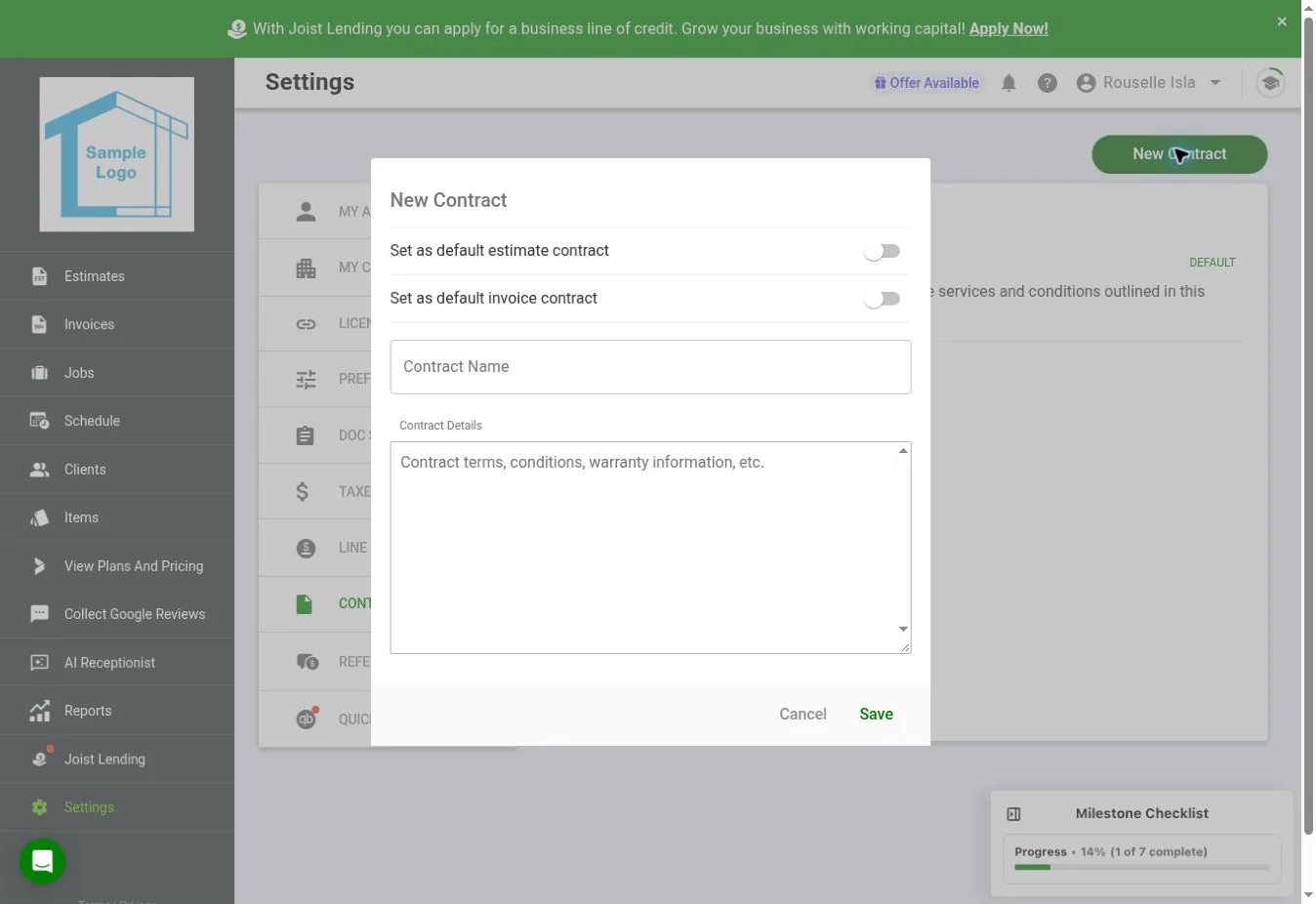Open Clients people icon
This screenshot has height=904, width=1316.
39,470
